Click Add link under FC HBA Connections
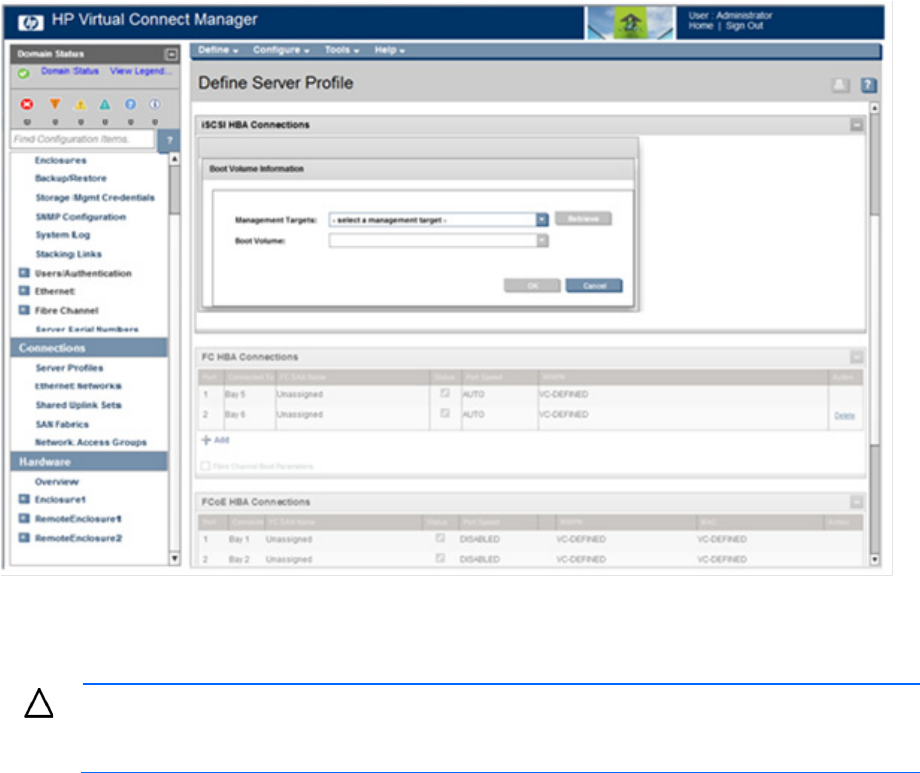Image resolution: width=920 pixels, height=773 pixels. [215, 440]
